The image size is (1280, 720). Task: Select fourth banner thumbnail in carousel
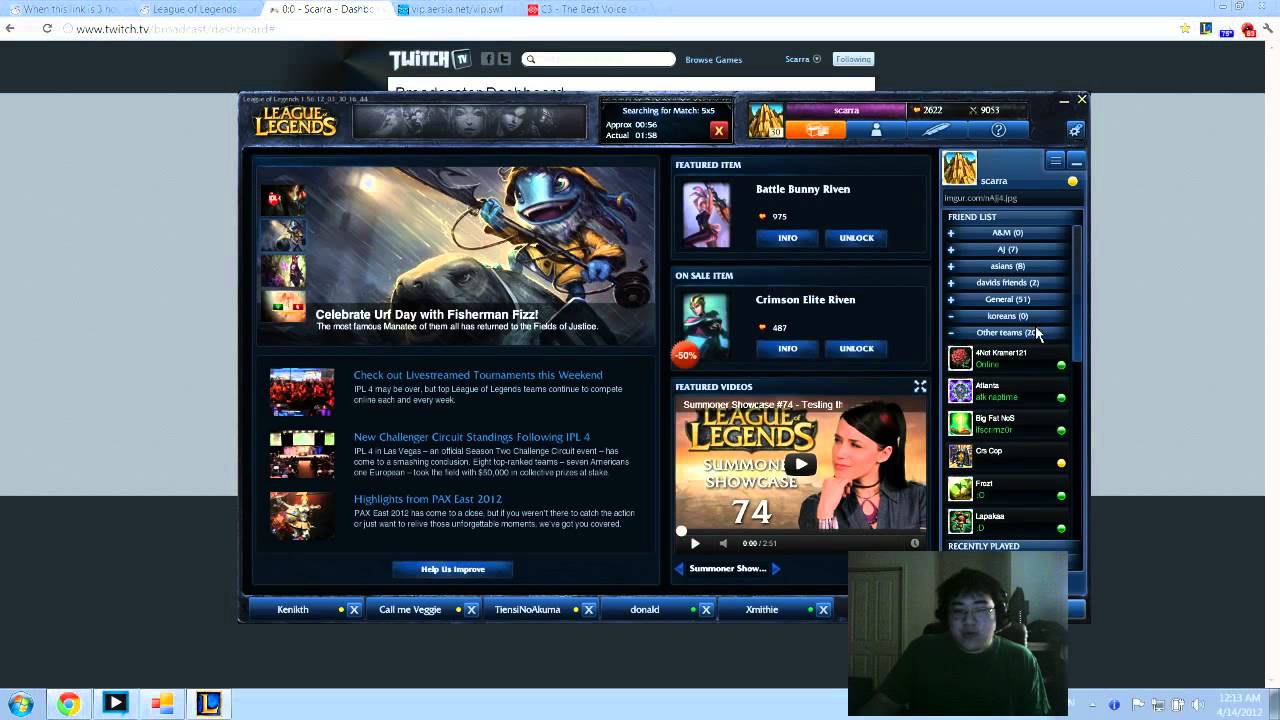click(x=284, y=306)
